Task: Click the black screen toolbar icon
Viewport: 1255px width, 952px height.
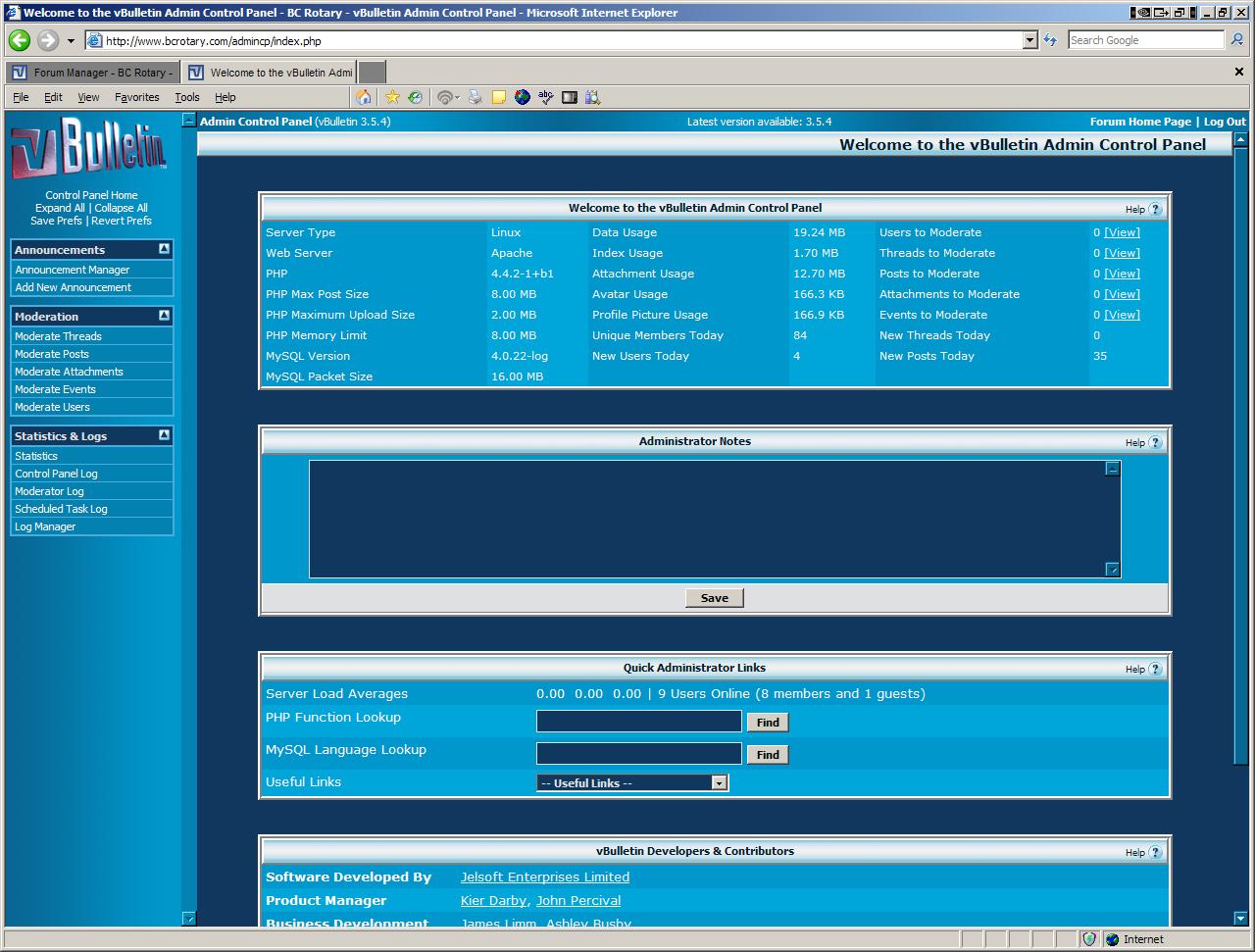Action: pos(570,97)
